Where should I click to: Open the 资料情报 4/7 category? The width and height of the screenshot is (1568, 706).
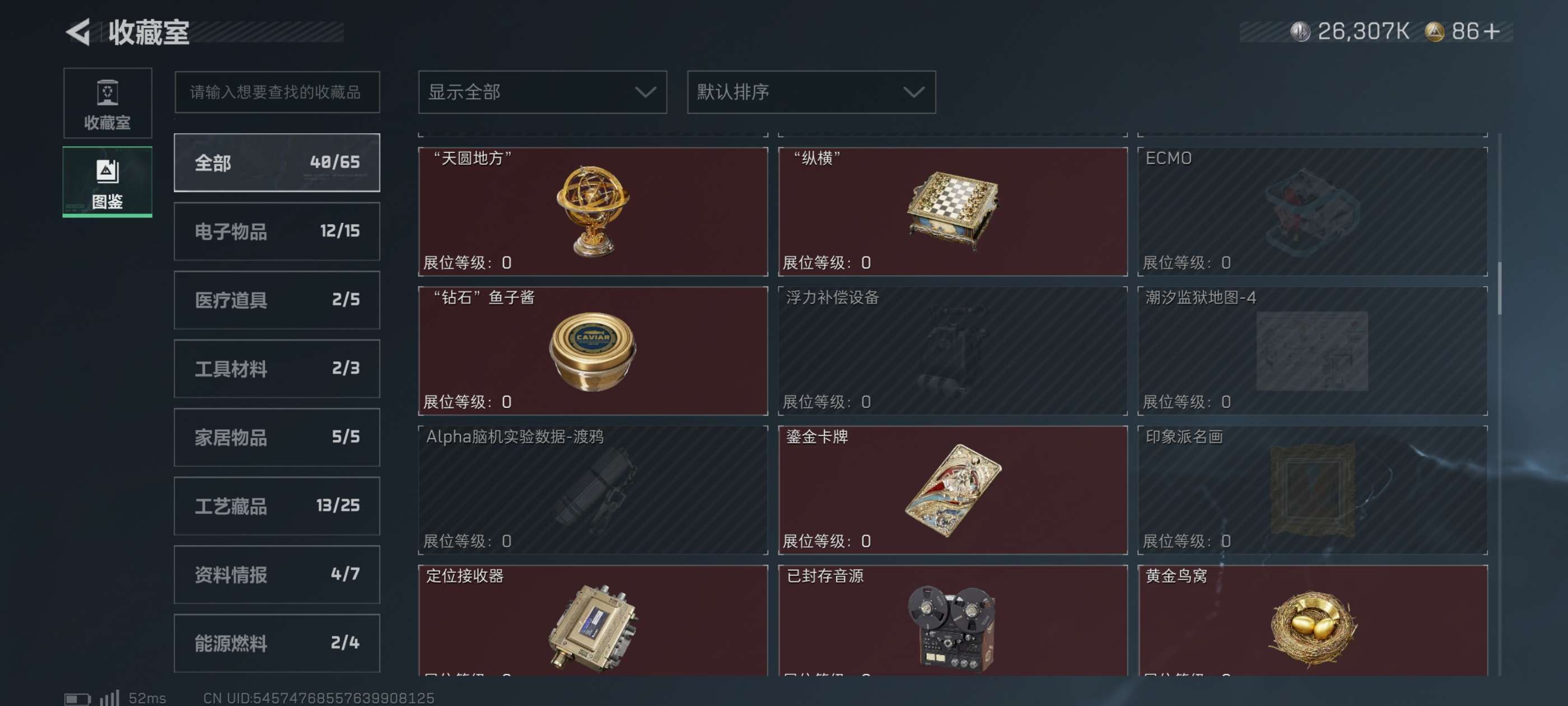coord(277,574)
